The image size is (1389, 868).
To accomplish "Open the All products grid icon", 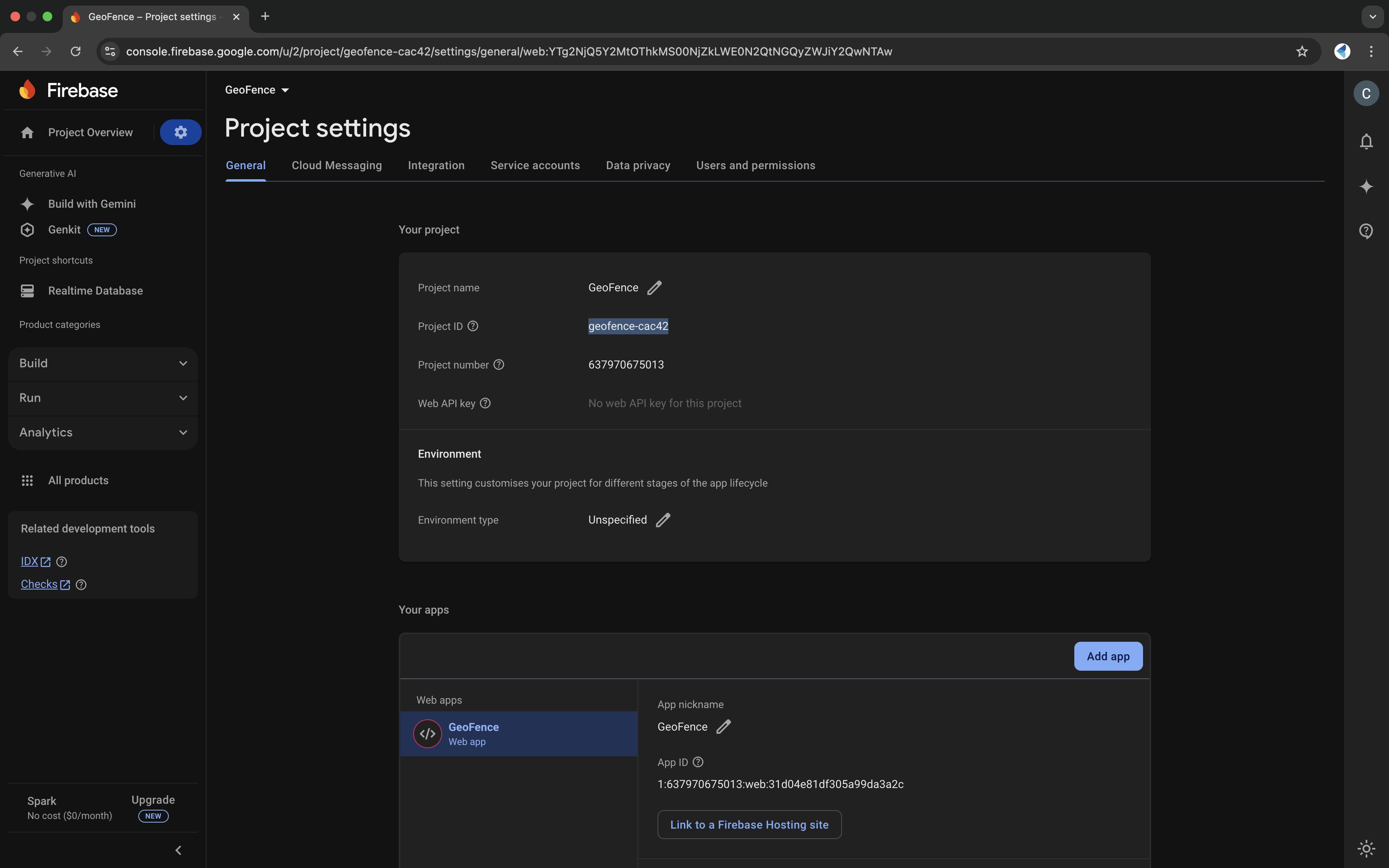I will click(27, 480).
